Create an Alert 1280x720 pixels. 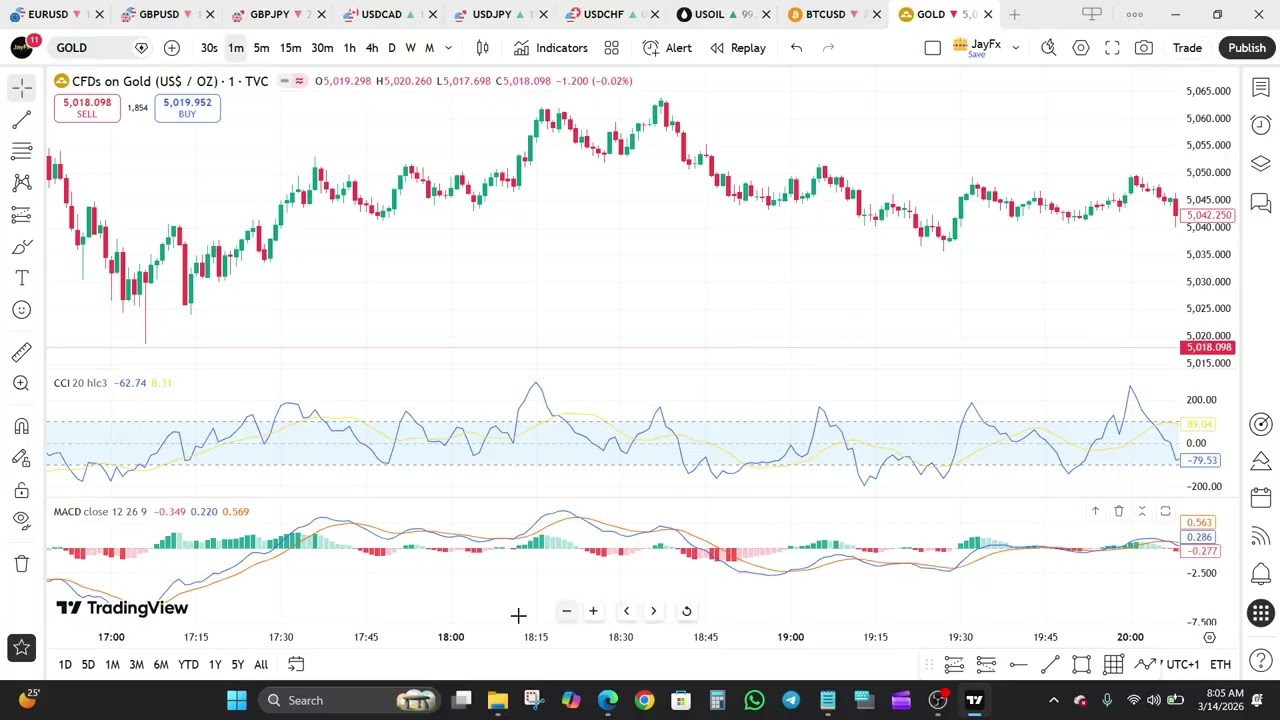[x=667, y=48]
